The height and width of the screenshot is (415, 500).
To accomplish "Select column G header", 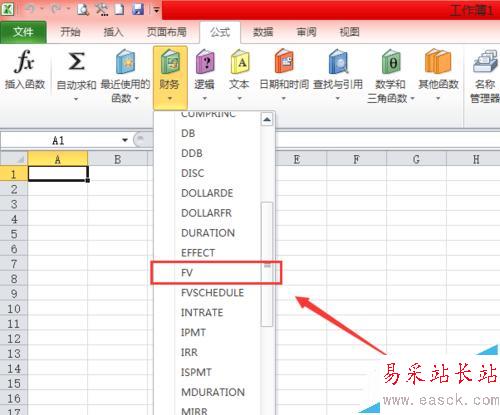I will [x=416, y=159].
